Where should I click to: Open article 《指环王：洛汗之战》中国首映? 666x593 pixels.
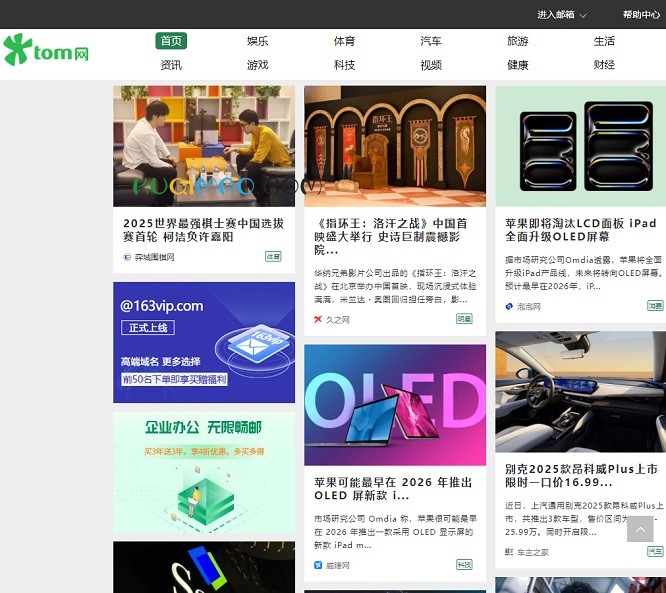pyautogui.click(x=391, y=237)
